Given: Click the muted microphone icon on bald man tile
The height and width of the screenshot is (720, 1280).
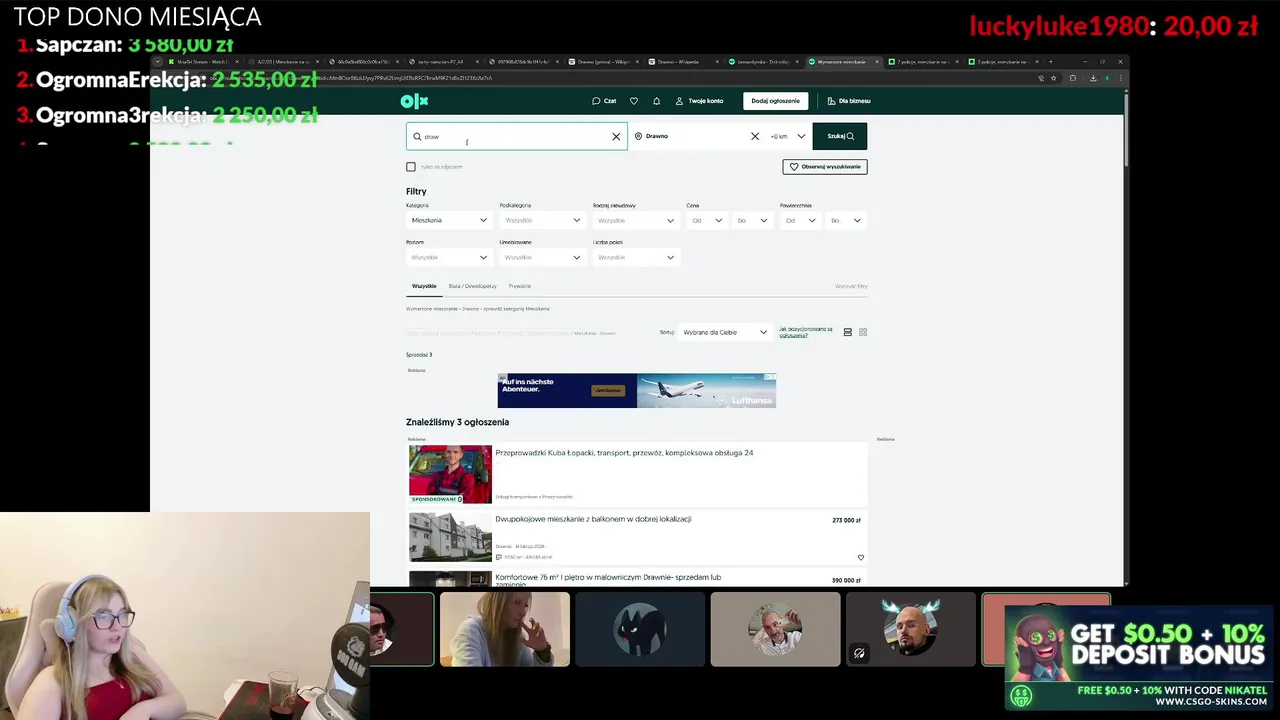Looking at the screenshot, I should [x=858, y=654].
